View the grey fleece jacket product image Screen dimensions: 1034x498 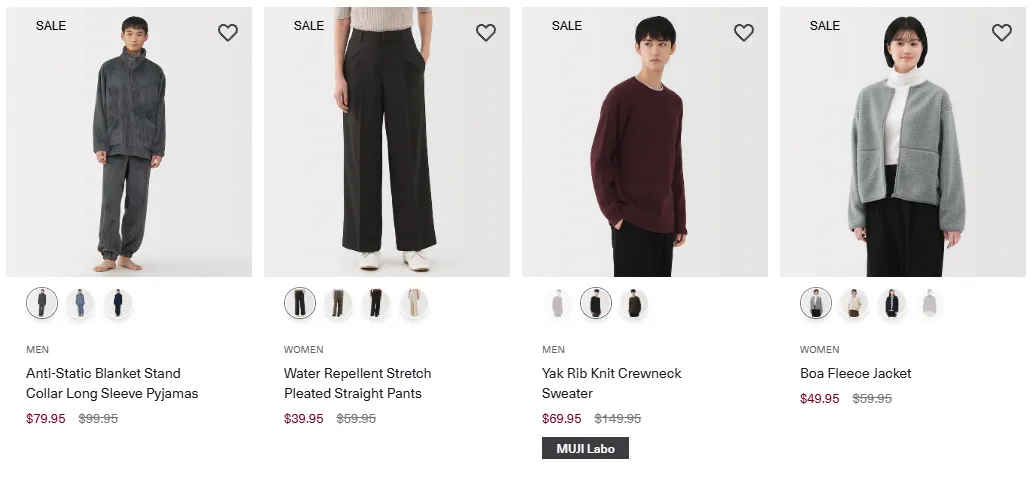[903, 142]
